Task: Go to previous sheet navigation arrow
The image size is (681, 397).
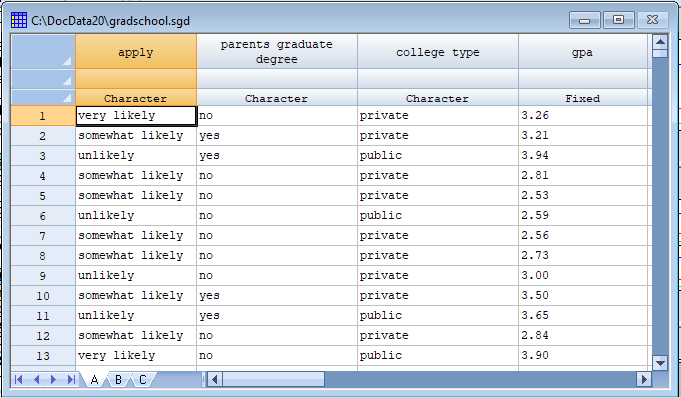Action: (x=36, y=380)
